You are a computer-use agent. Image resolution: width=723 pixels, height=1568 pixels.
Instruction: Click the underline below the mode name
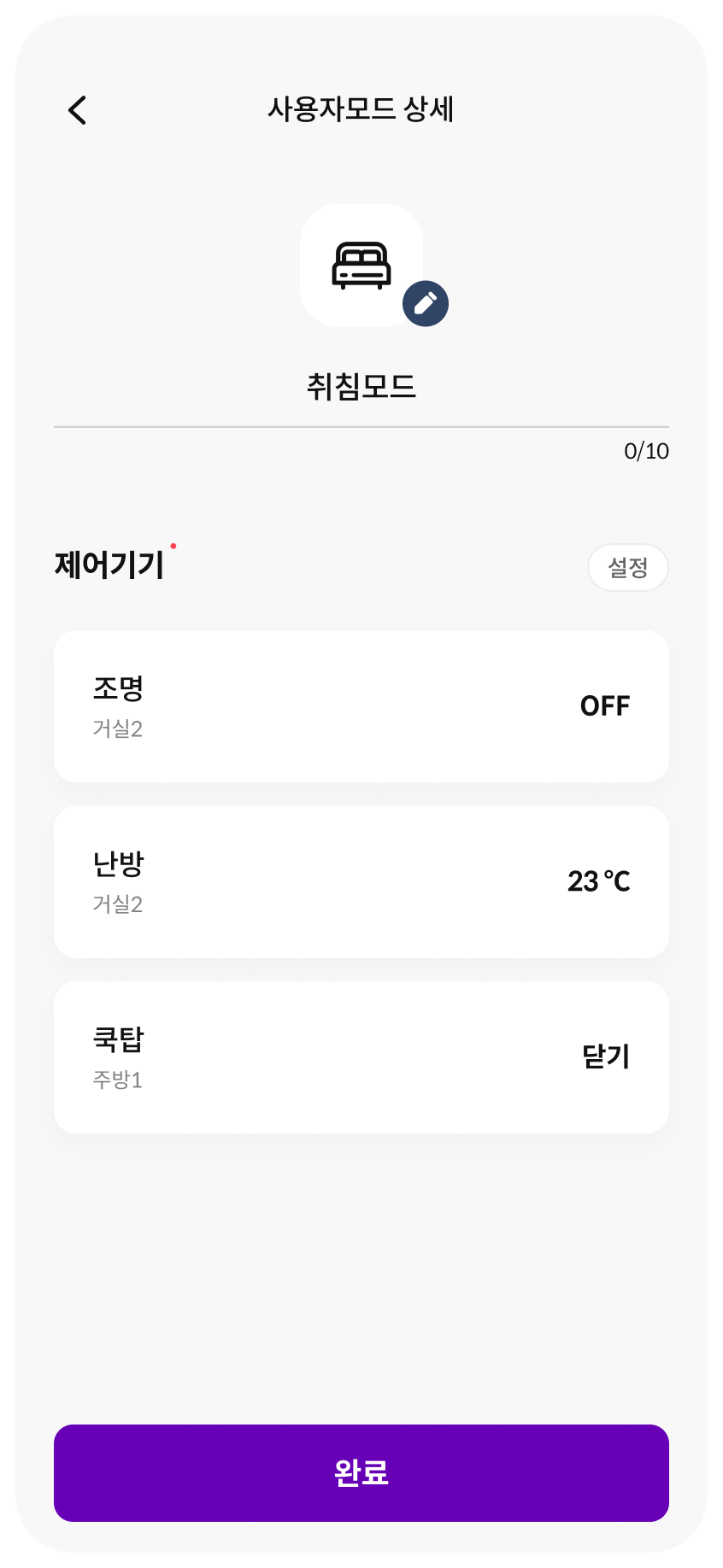(361, 426)
